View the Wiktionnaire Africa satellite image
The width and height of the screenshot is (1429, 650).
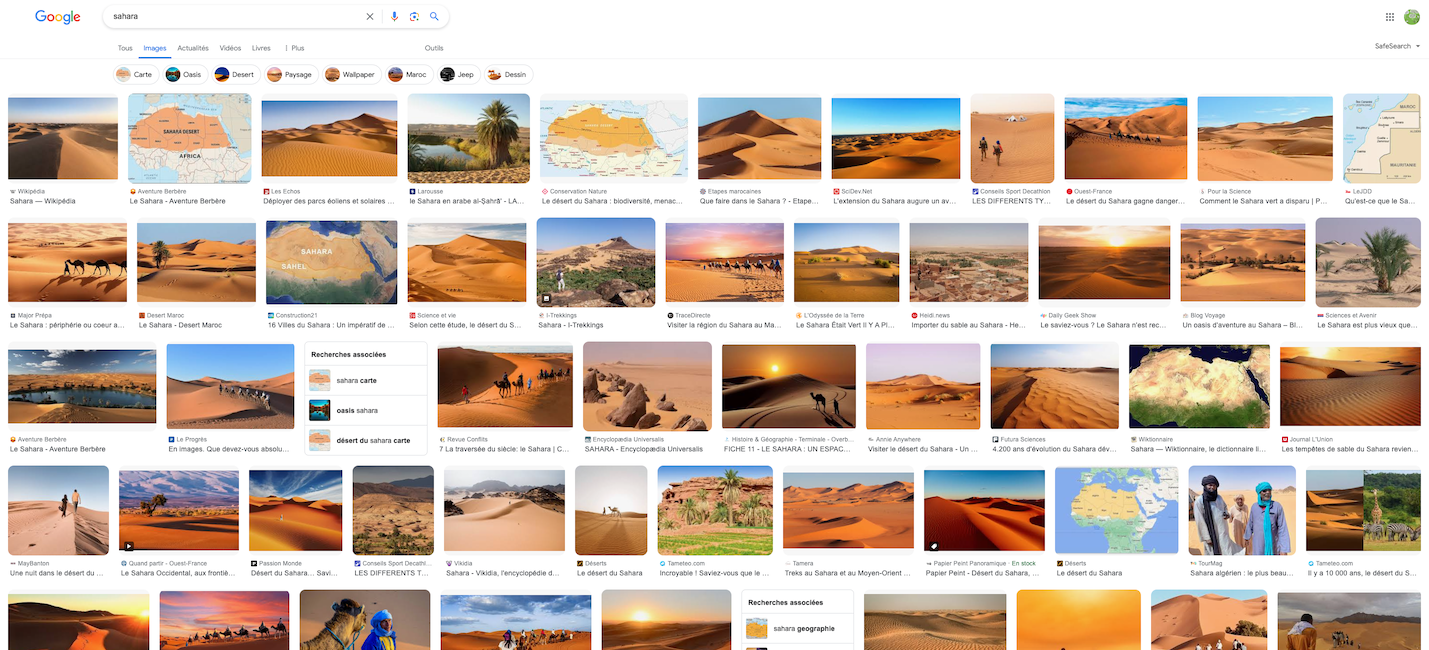1199,386
